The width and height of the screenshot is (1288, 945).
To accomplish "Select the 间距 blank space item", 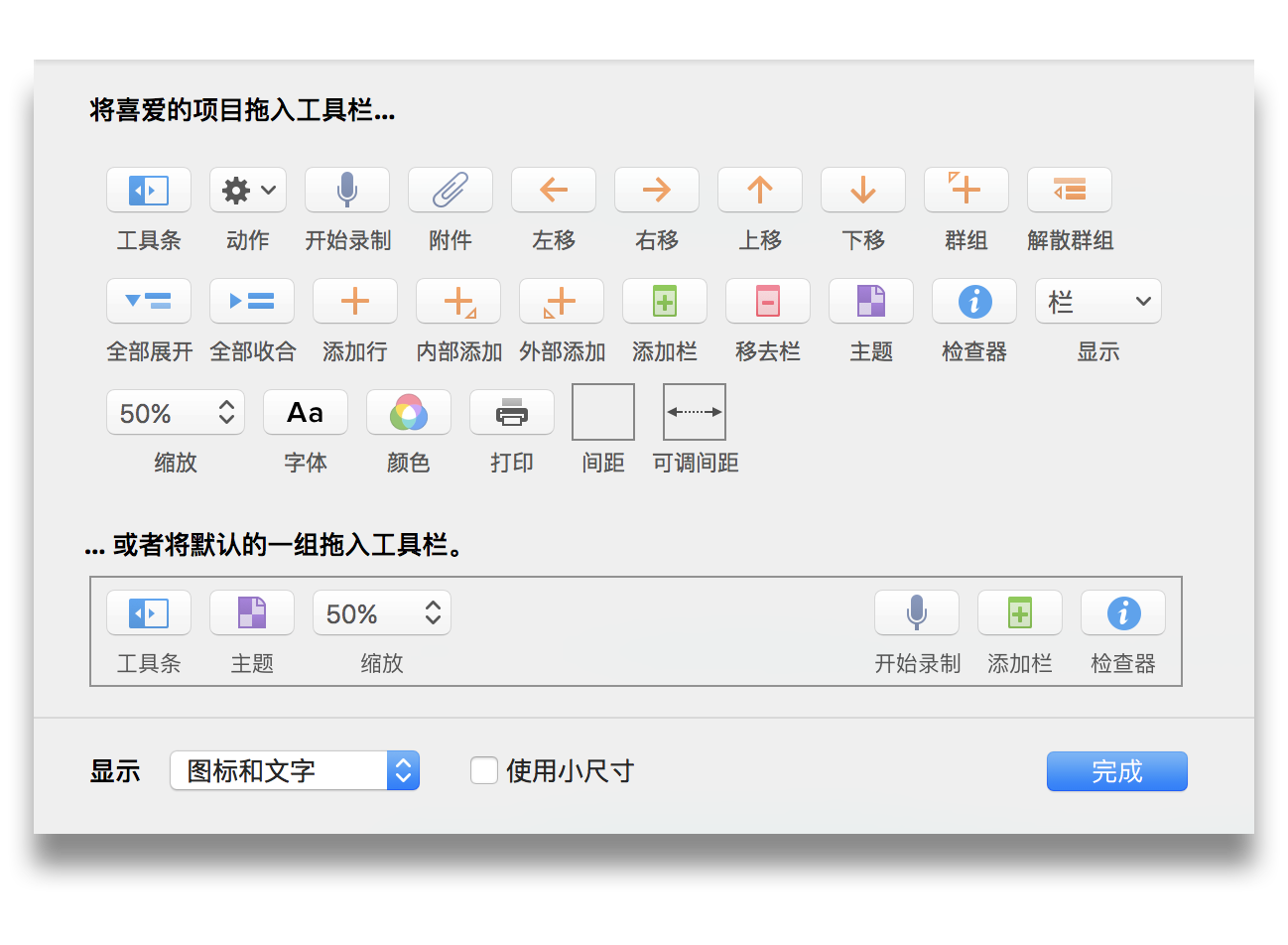I will tap(603, 412).
